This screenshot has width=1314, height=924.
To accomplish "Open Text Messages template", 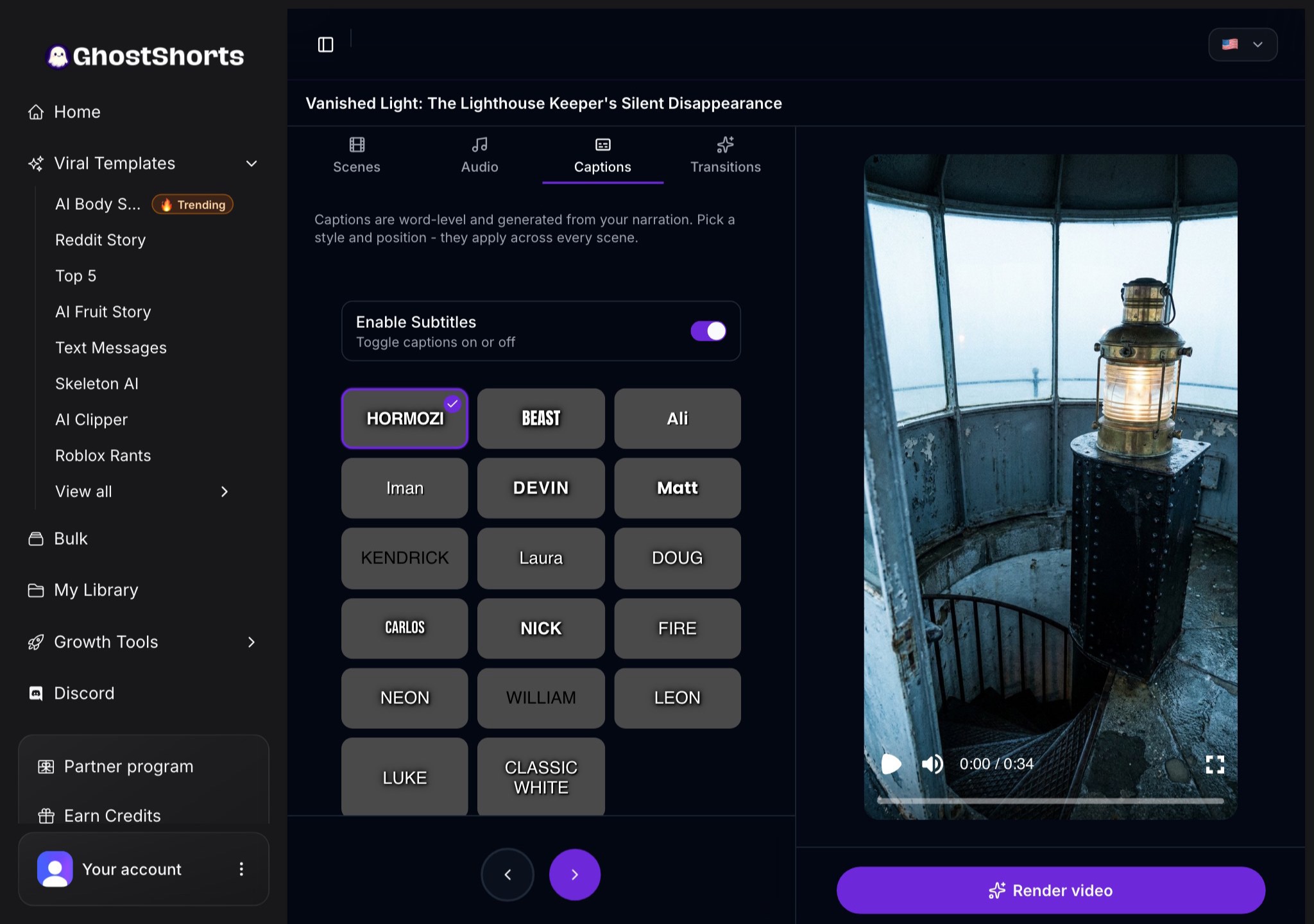I will point(111,348).
